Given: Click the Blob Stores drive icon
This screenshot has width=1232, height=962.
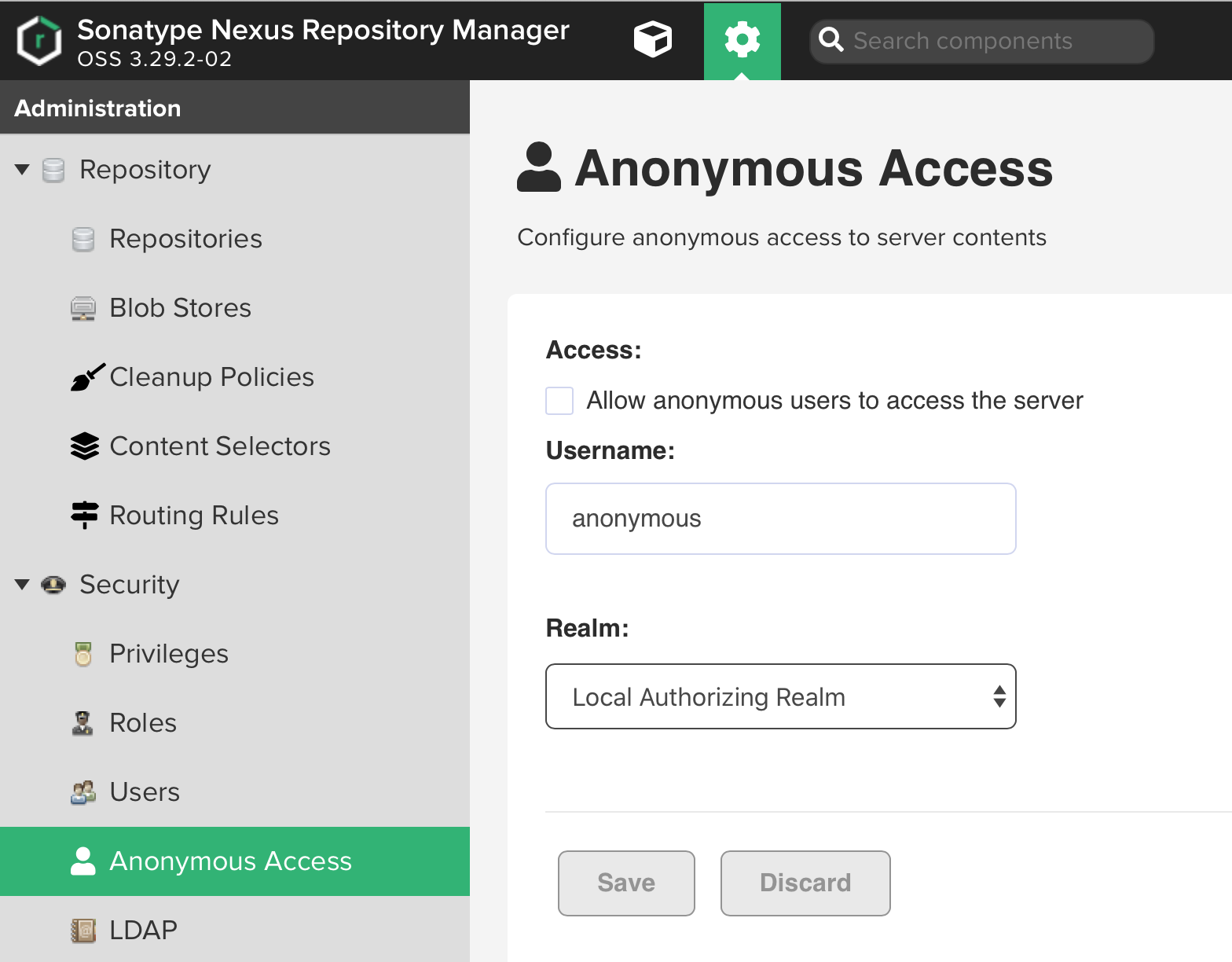Looking at the screenshot, I should 83,308.
